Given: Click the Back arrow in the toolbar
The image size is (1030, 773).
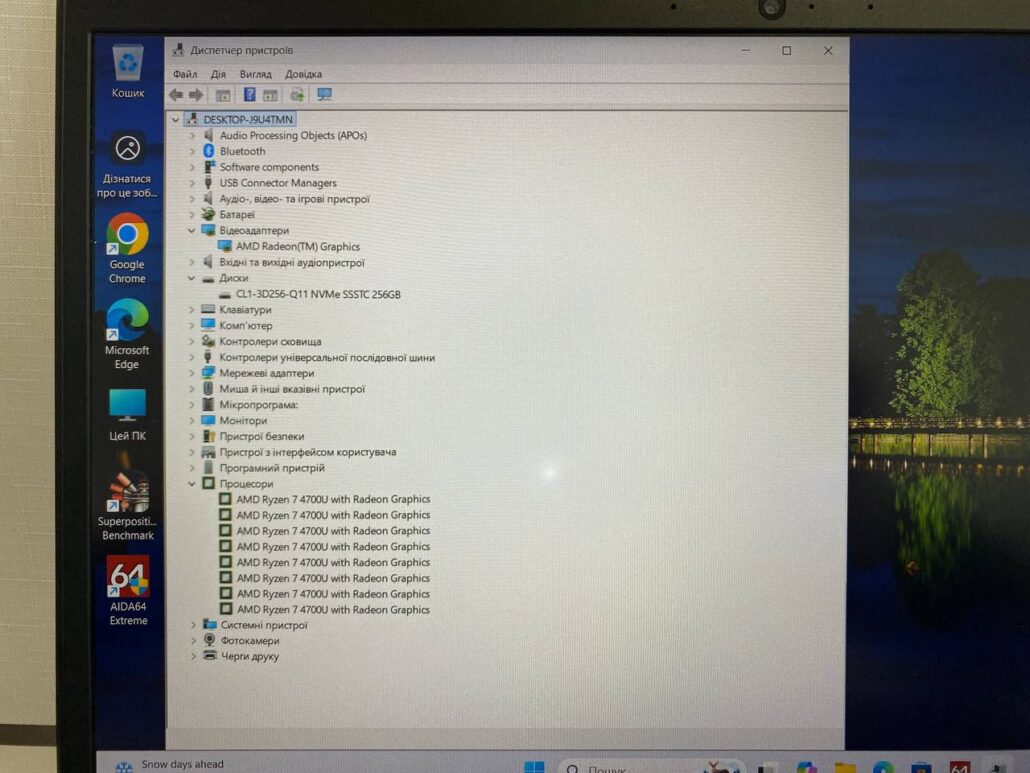Looking at the screenshot, I should coord(176,95).
